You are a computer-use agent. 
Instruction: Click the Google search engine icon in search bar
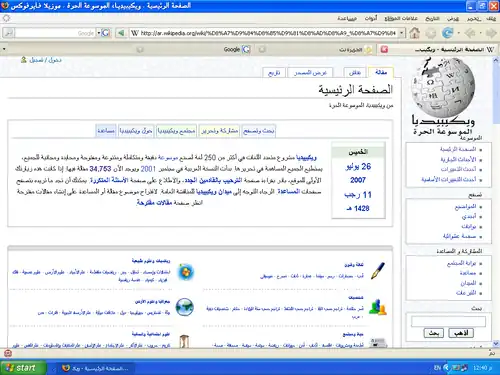[106, 33]
